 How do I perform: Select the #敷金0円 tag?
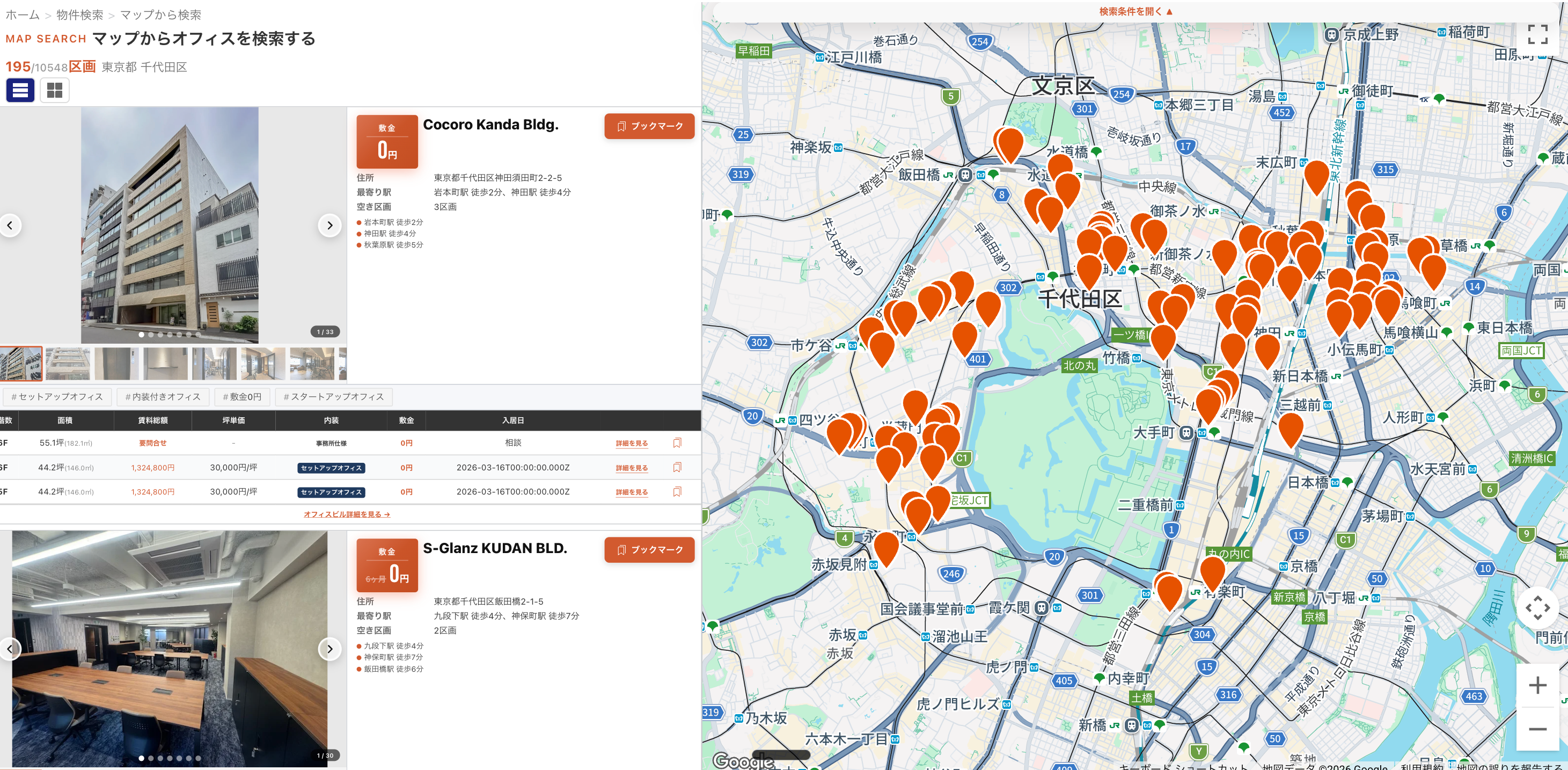[241, 397]
